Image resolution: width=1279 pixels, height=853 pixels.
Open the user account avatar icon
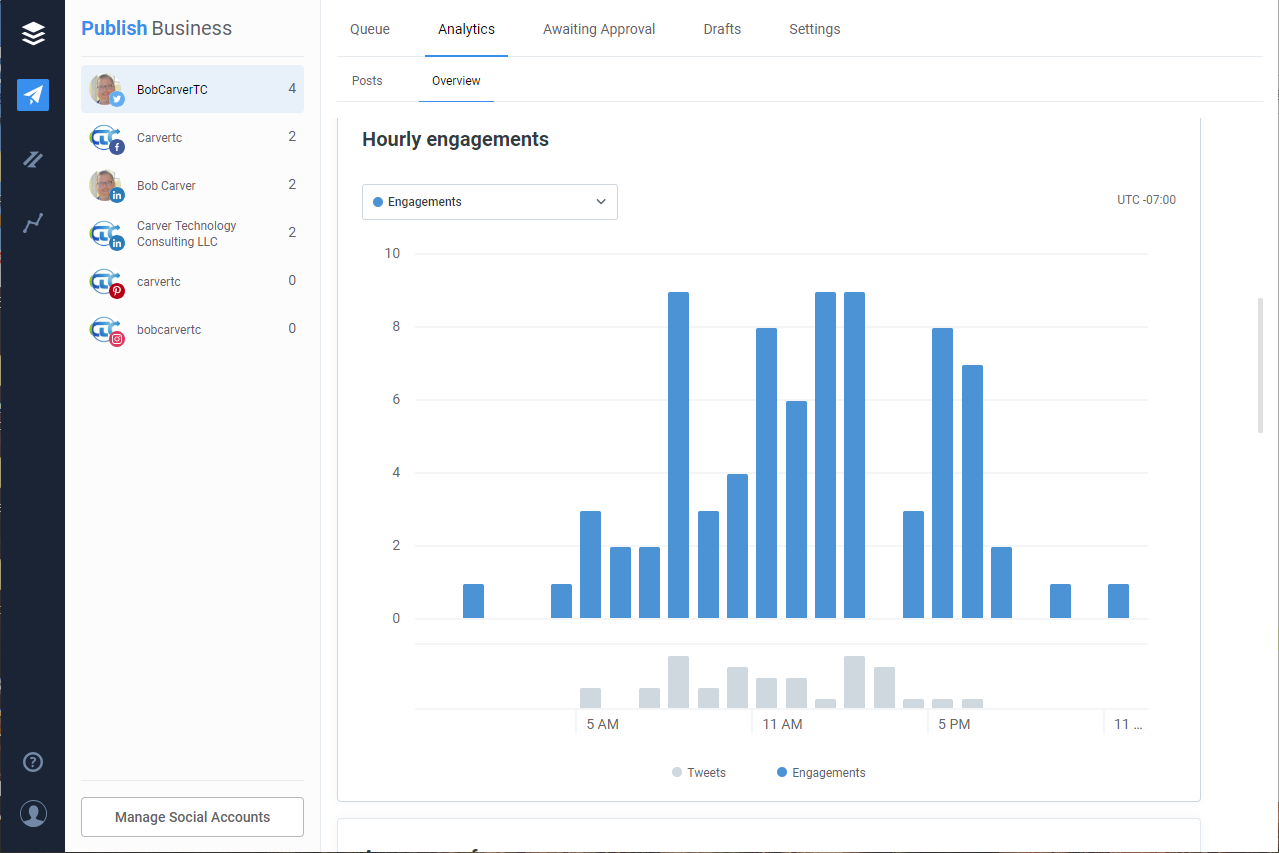(33, 814)
